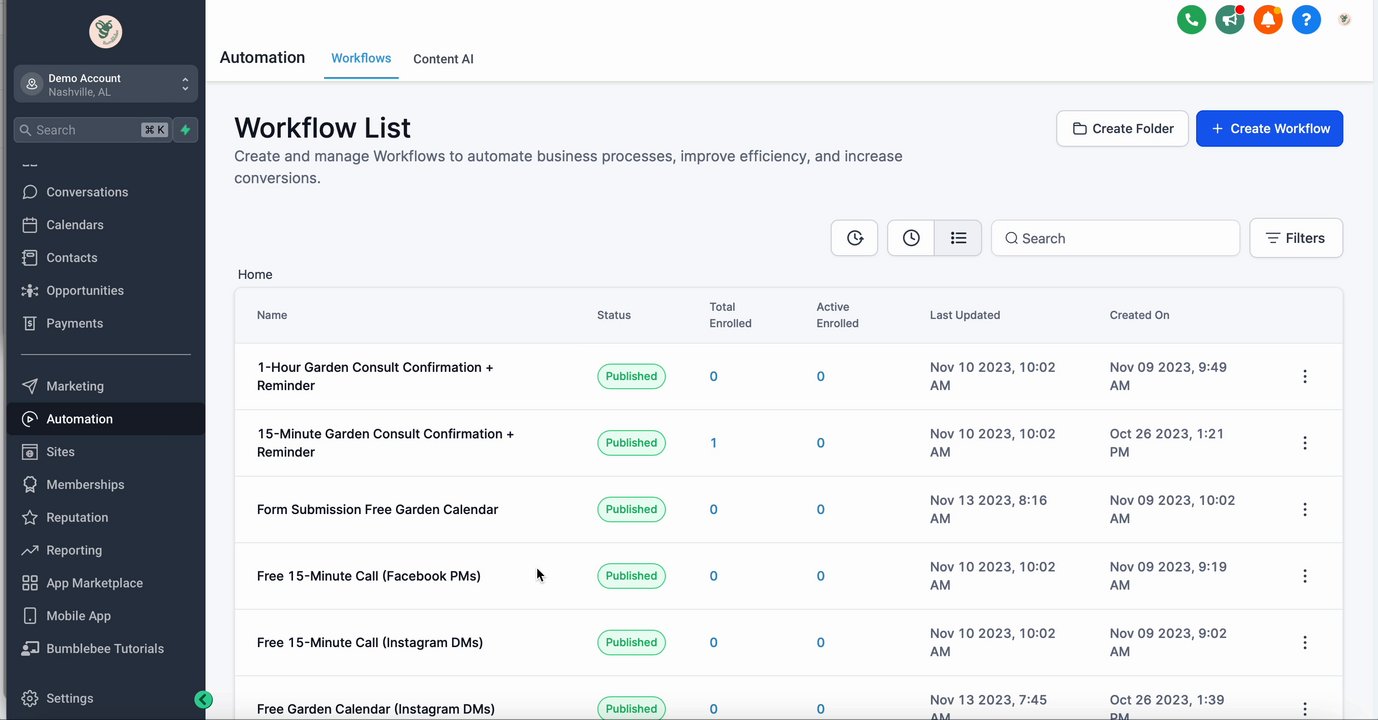
Task: Open Conversations in the sidebar
Action: point(87,192)
